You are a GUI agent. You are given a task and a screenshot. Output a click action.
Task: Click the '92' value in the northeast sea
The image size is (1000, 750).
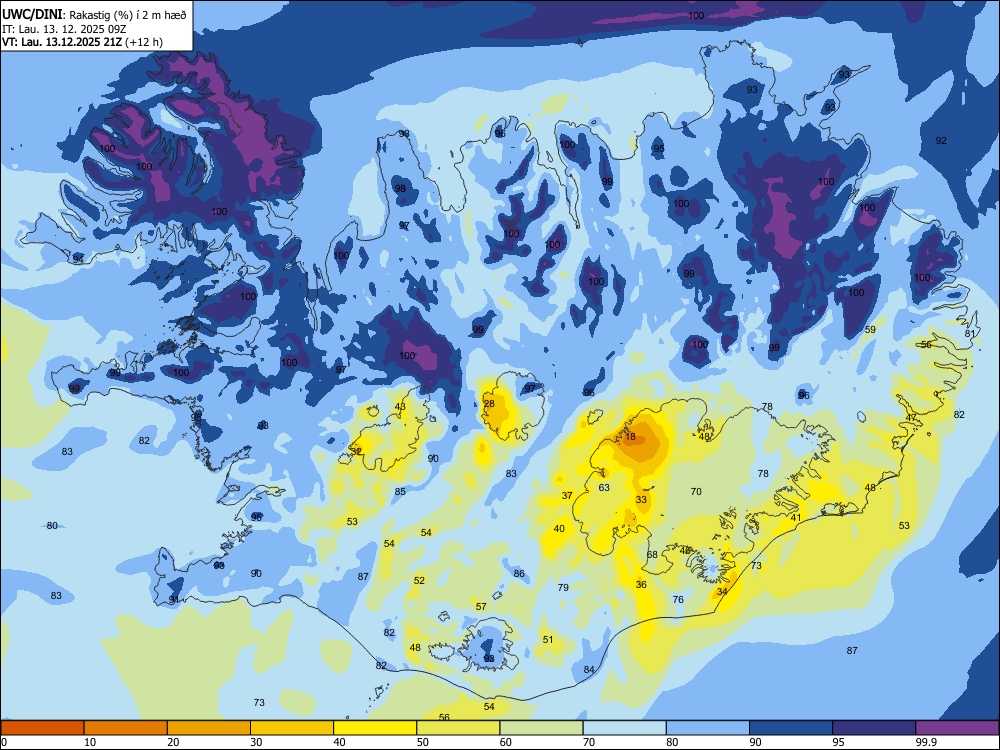[941, 140]
